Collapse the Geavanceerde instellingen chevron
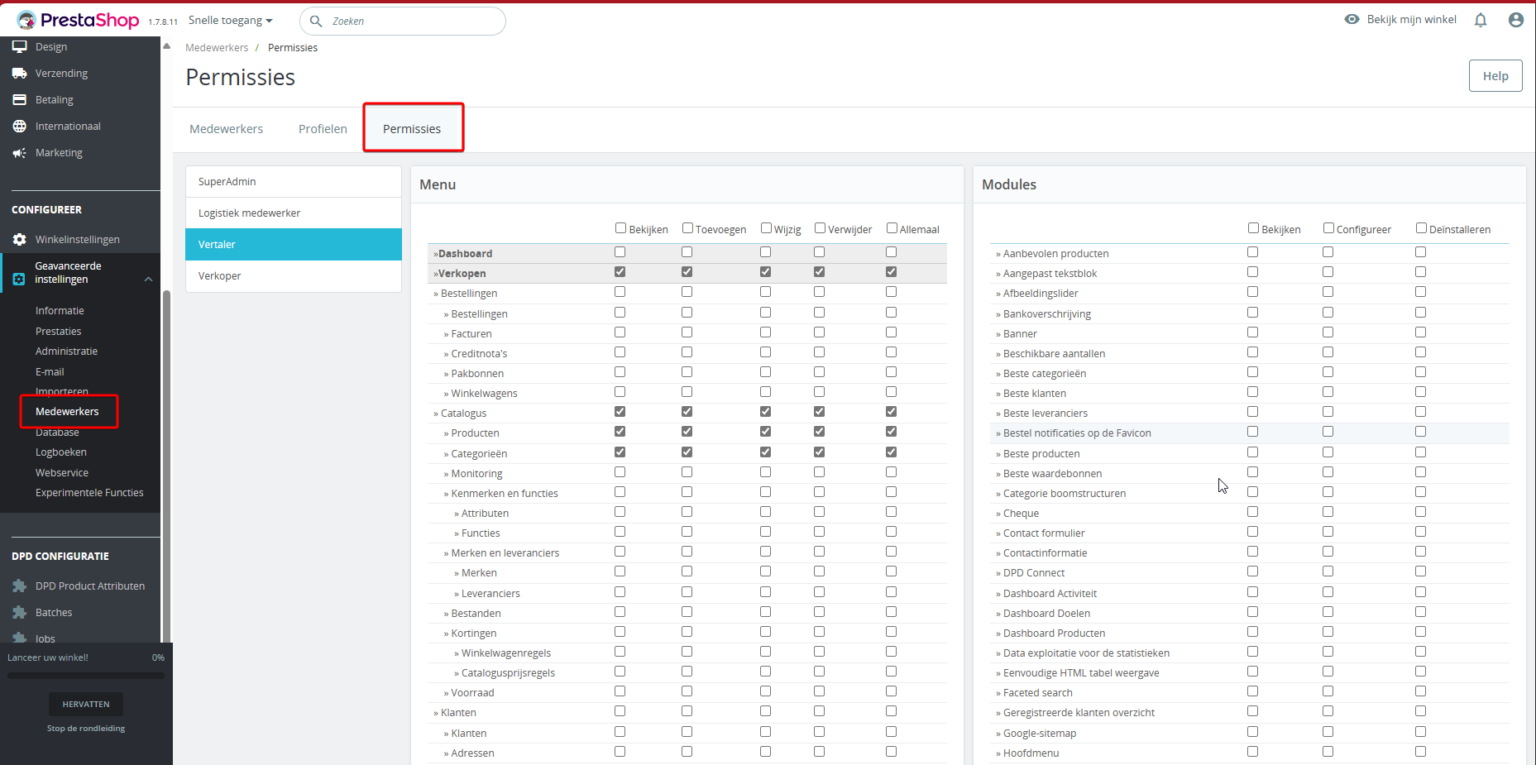Screen dimensions: 1536x765 coord(148,279)
